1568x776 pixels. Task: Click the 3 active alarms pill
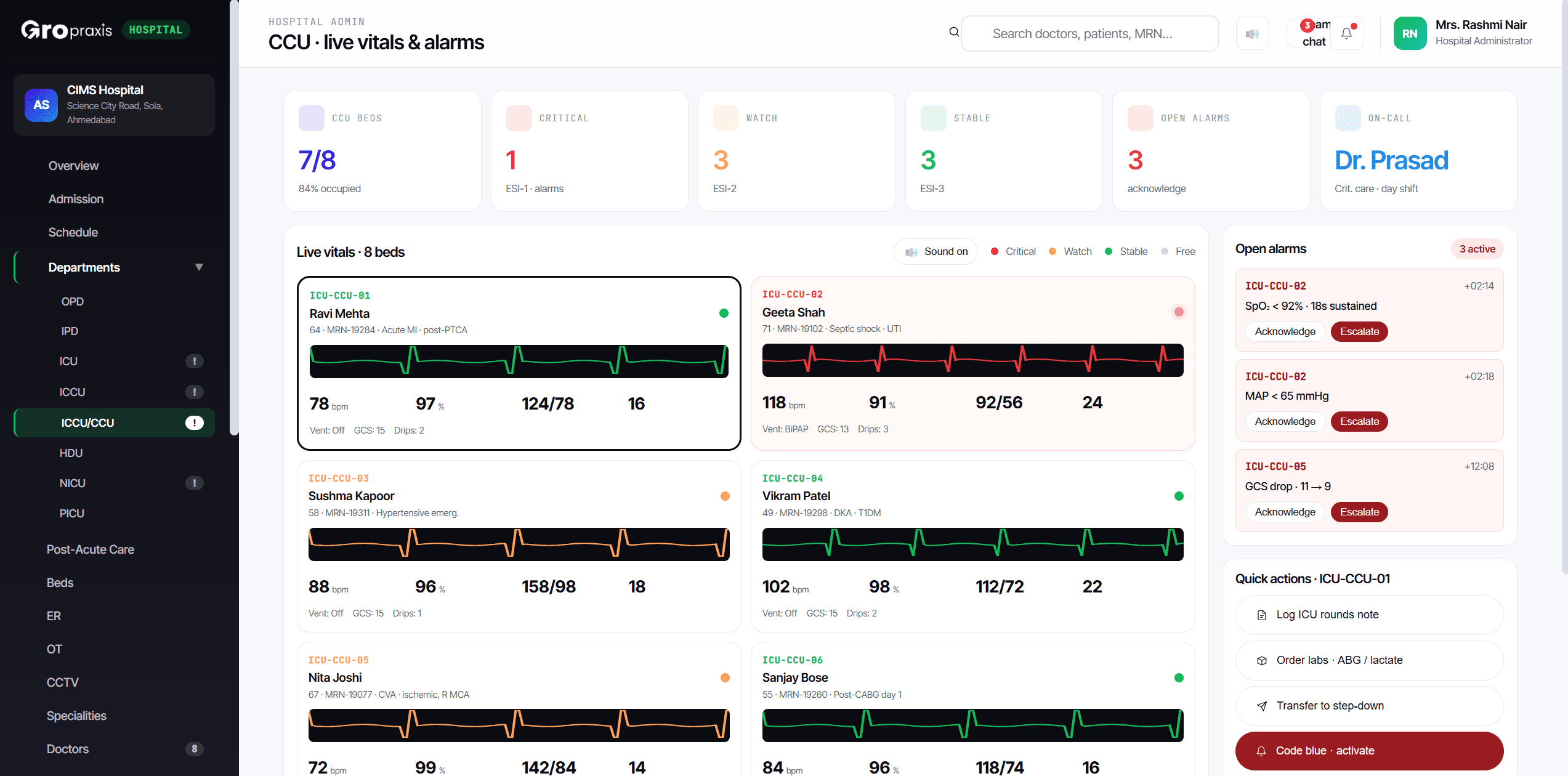pyautogui.click(x=1477, y=249)
